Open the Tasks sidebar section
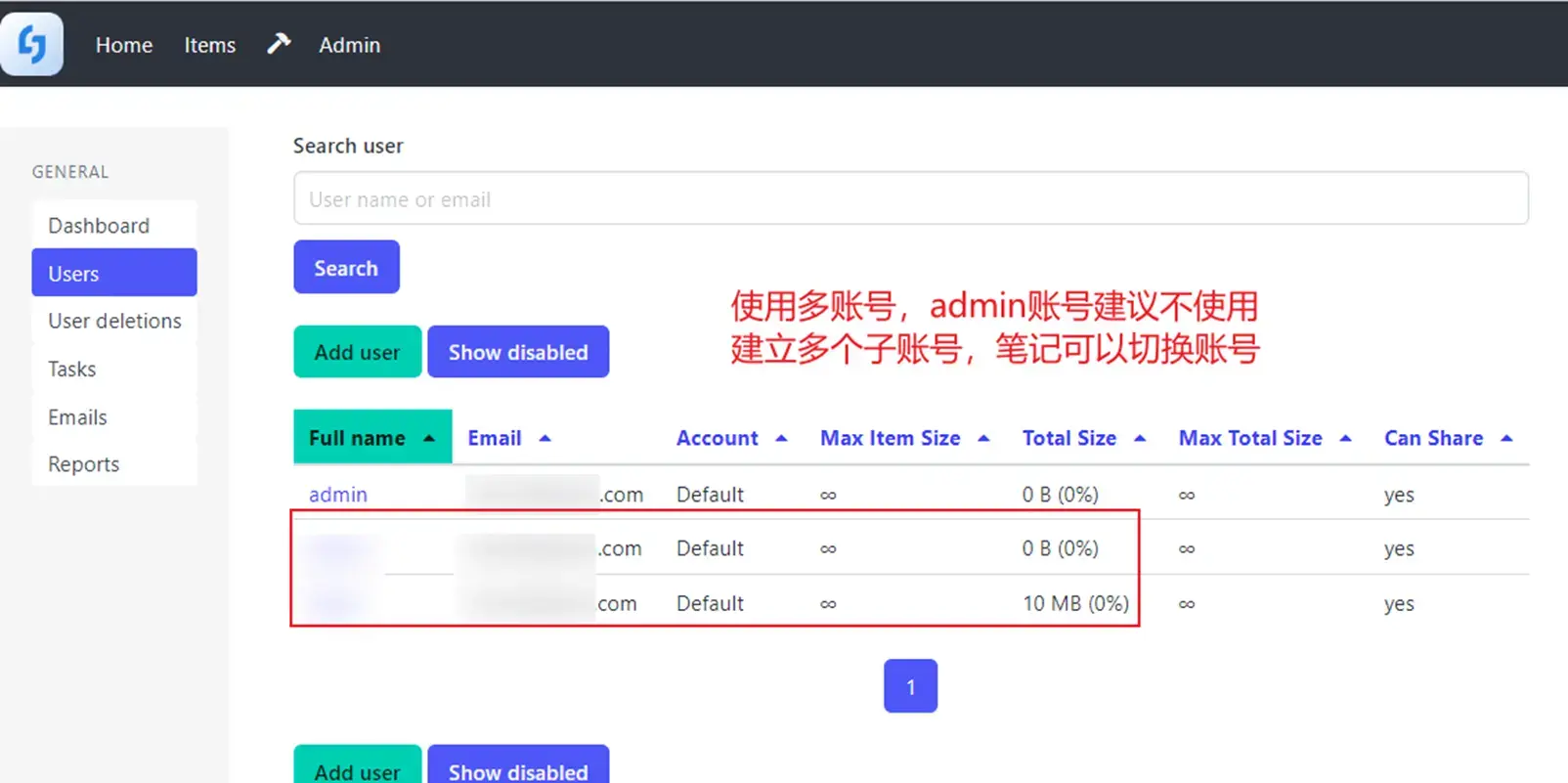 coord(72,369)
